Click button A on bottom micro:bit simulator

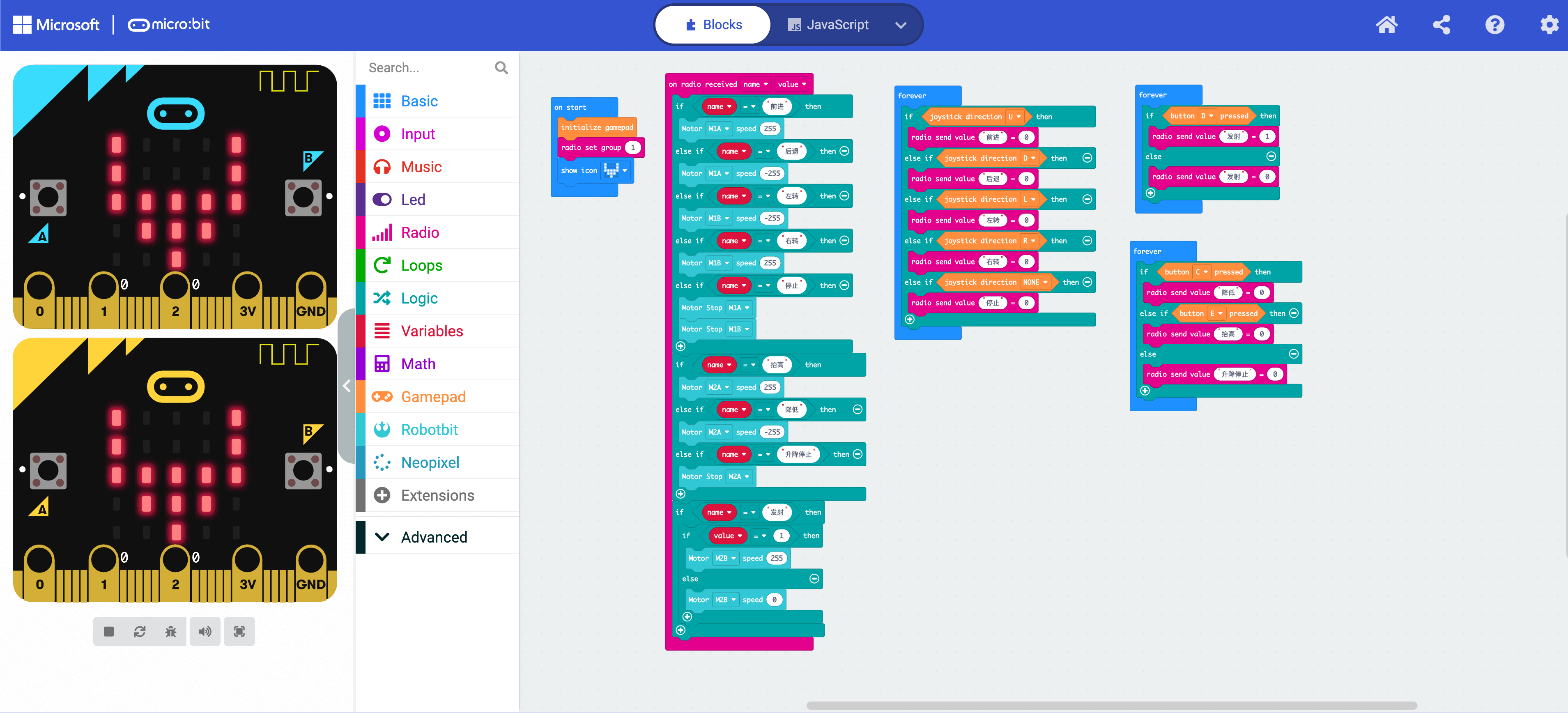pos(48,471)
